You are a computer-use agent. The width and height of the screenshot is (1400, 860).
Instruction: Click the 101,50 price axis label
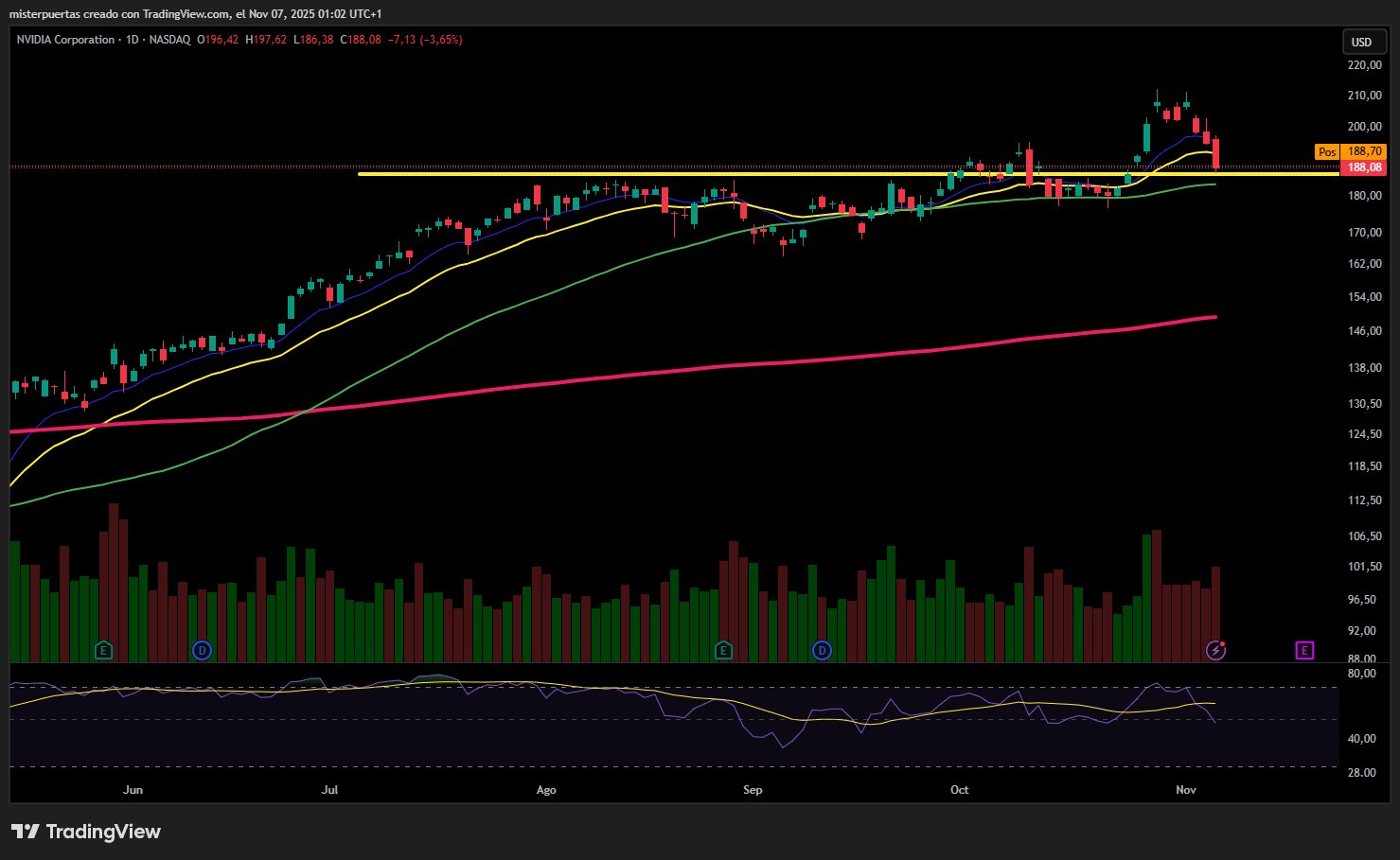tap(1364, 567)
